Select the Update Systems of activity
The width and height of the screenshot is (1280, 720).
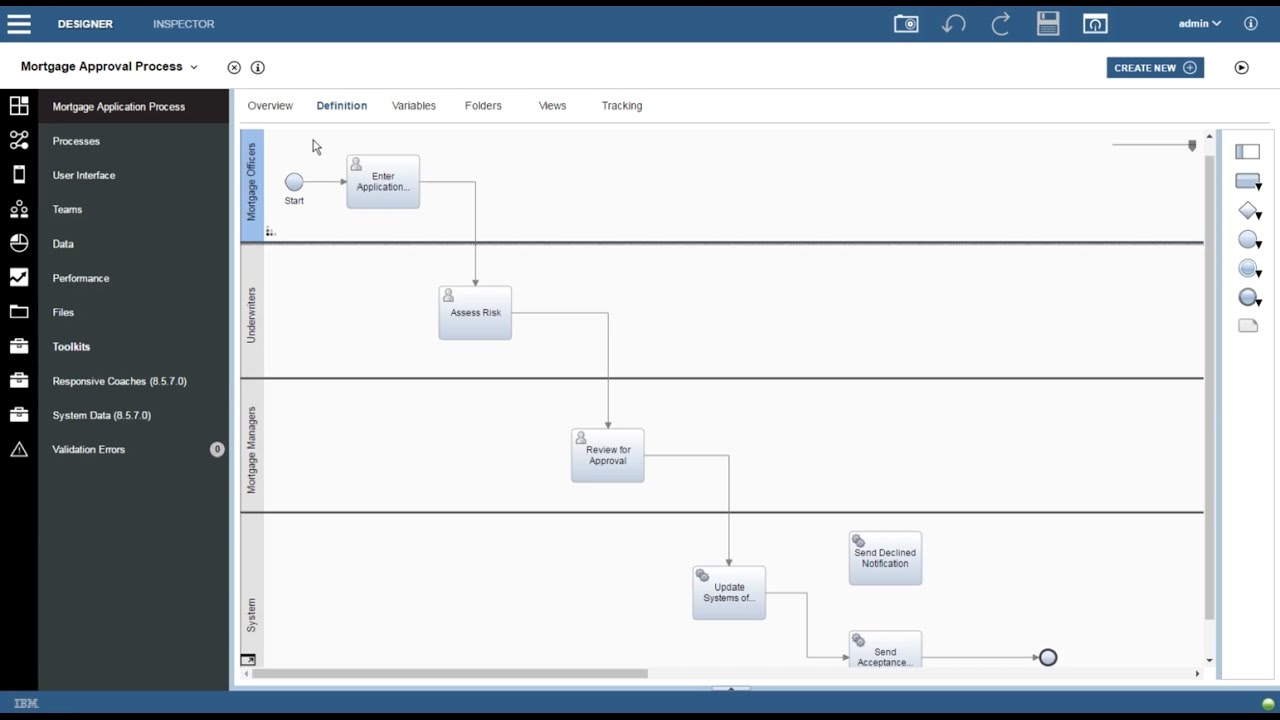(x=729, y=593)
